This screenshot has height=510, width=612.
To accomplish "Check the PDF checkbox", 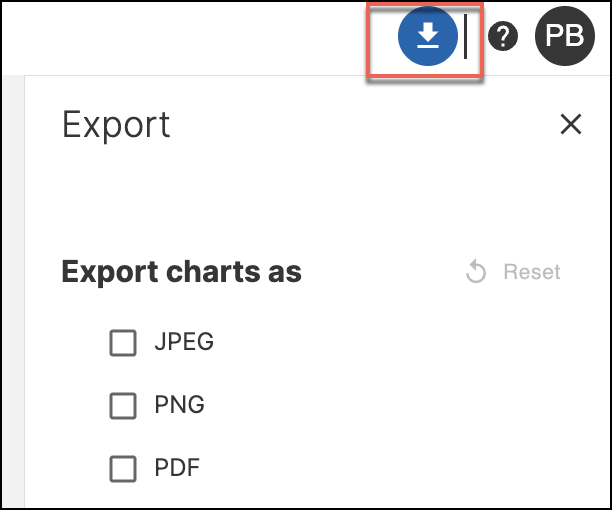I will tap(123, 468).
